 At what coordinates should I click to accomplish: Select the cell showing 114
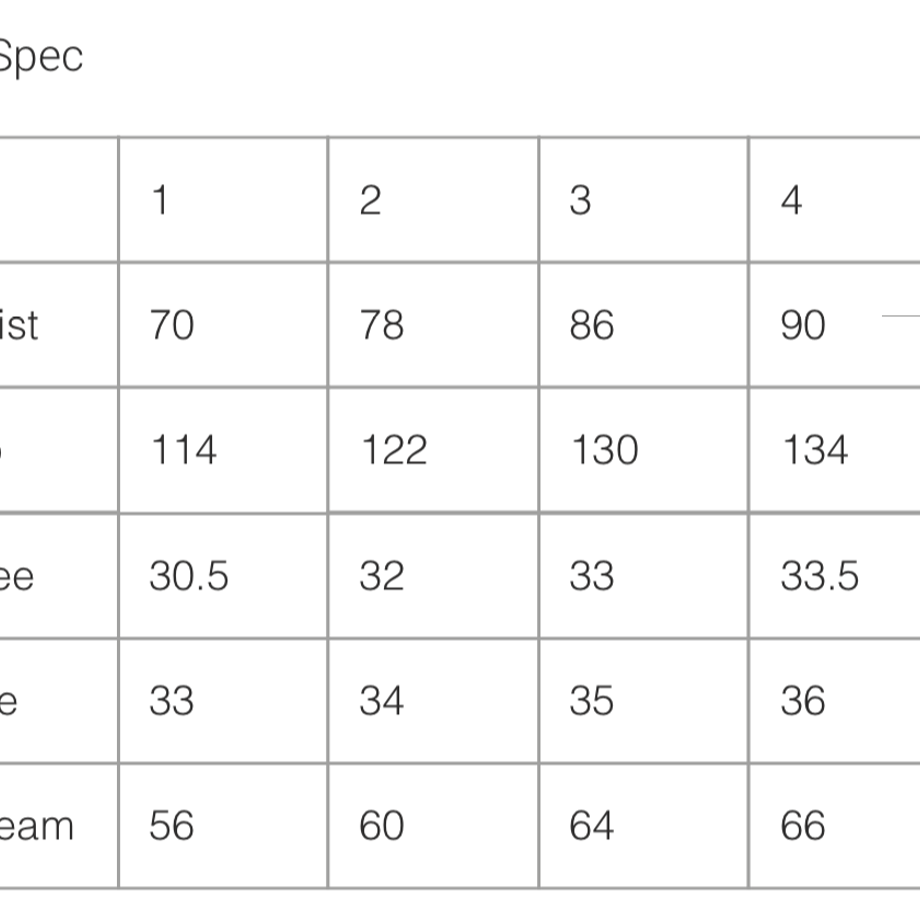coord(223,450)
